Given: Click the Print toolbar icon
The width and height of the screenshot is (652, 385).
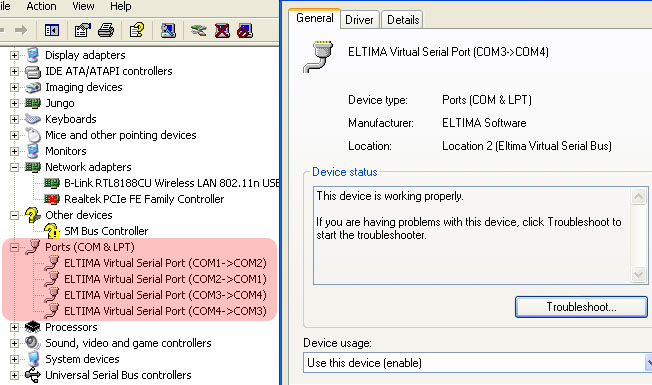Looking at the screenshot, I should [106, 30].
